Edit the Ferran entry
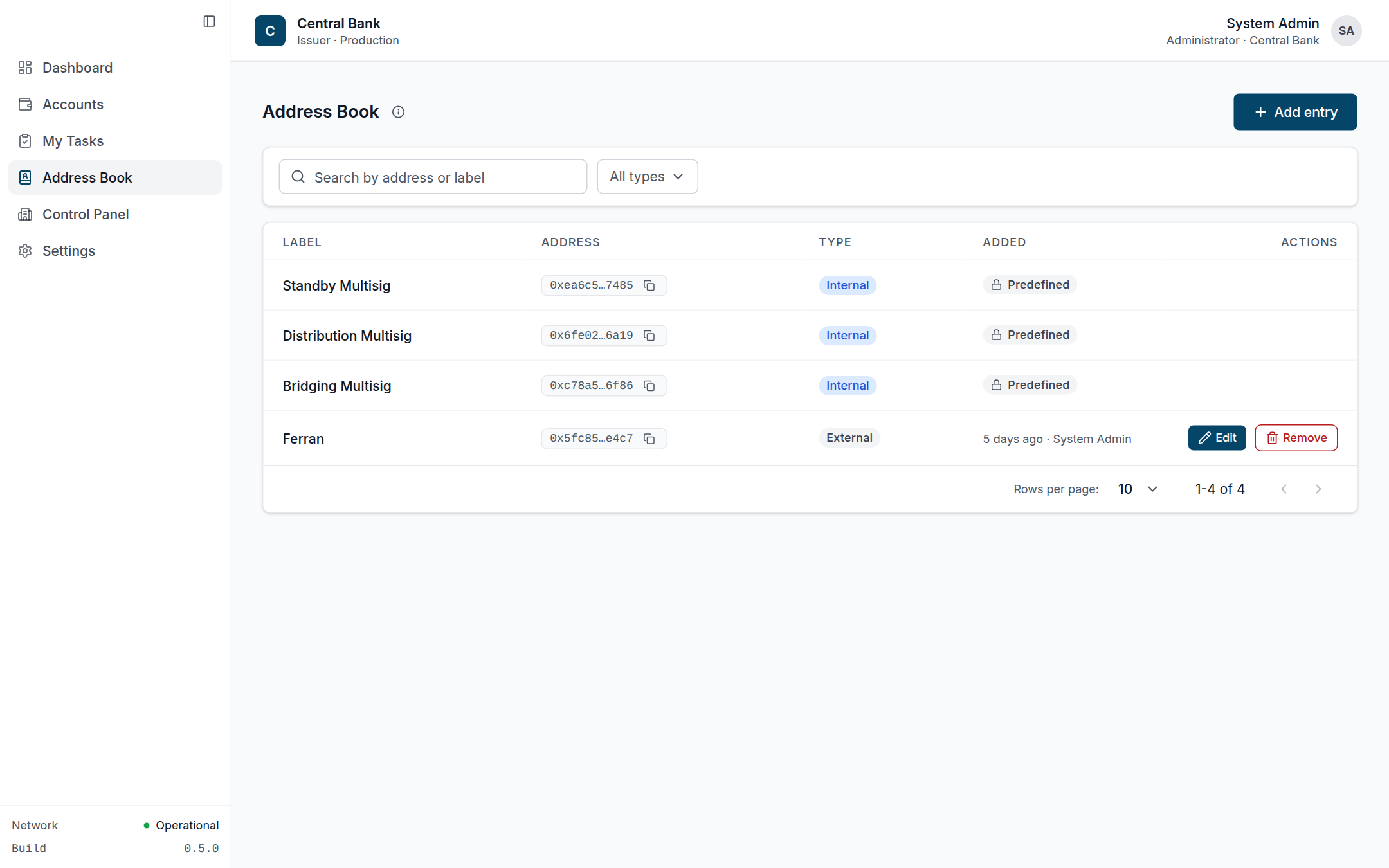The width and height of the screenshot is (1389, 868). tap(1217, 438)
